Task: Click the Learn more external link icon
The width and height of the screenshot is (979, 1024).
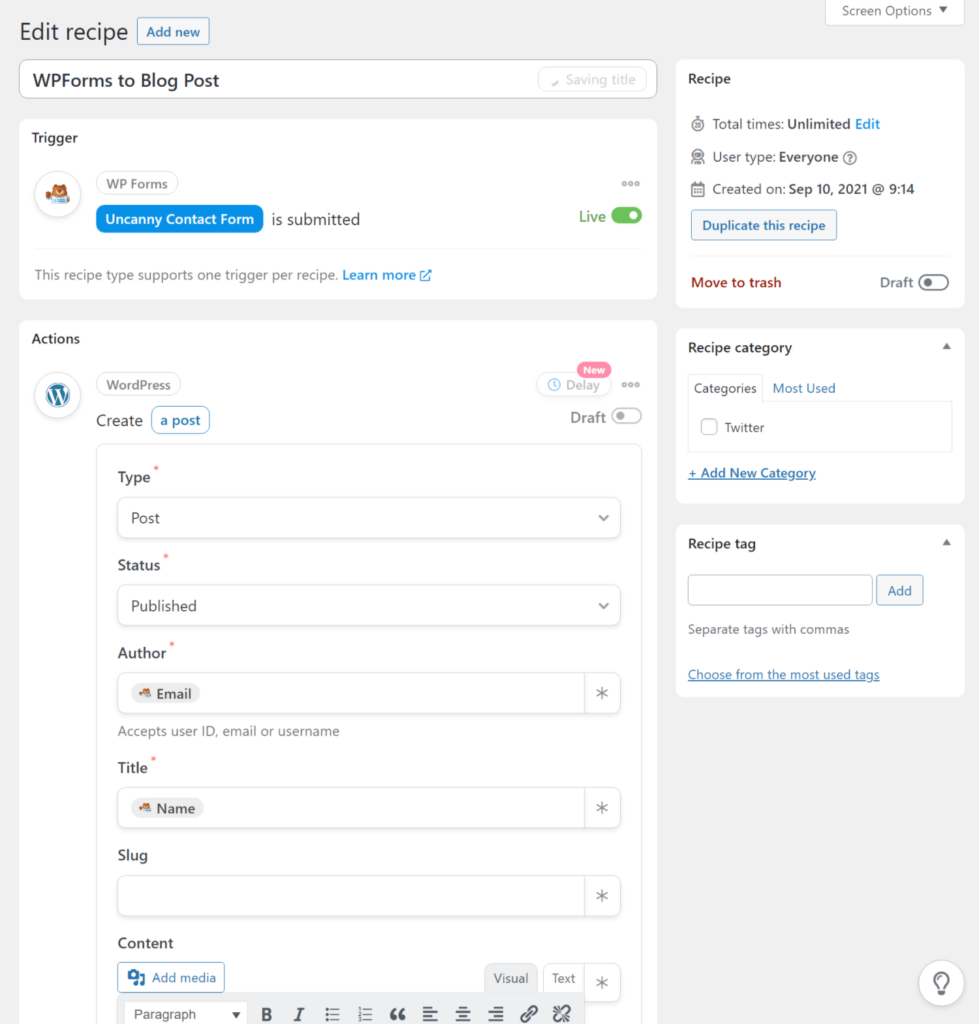Action: tap(426, 276)
